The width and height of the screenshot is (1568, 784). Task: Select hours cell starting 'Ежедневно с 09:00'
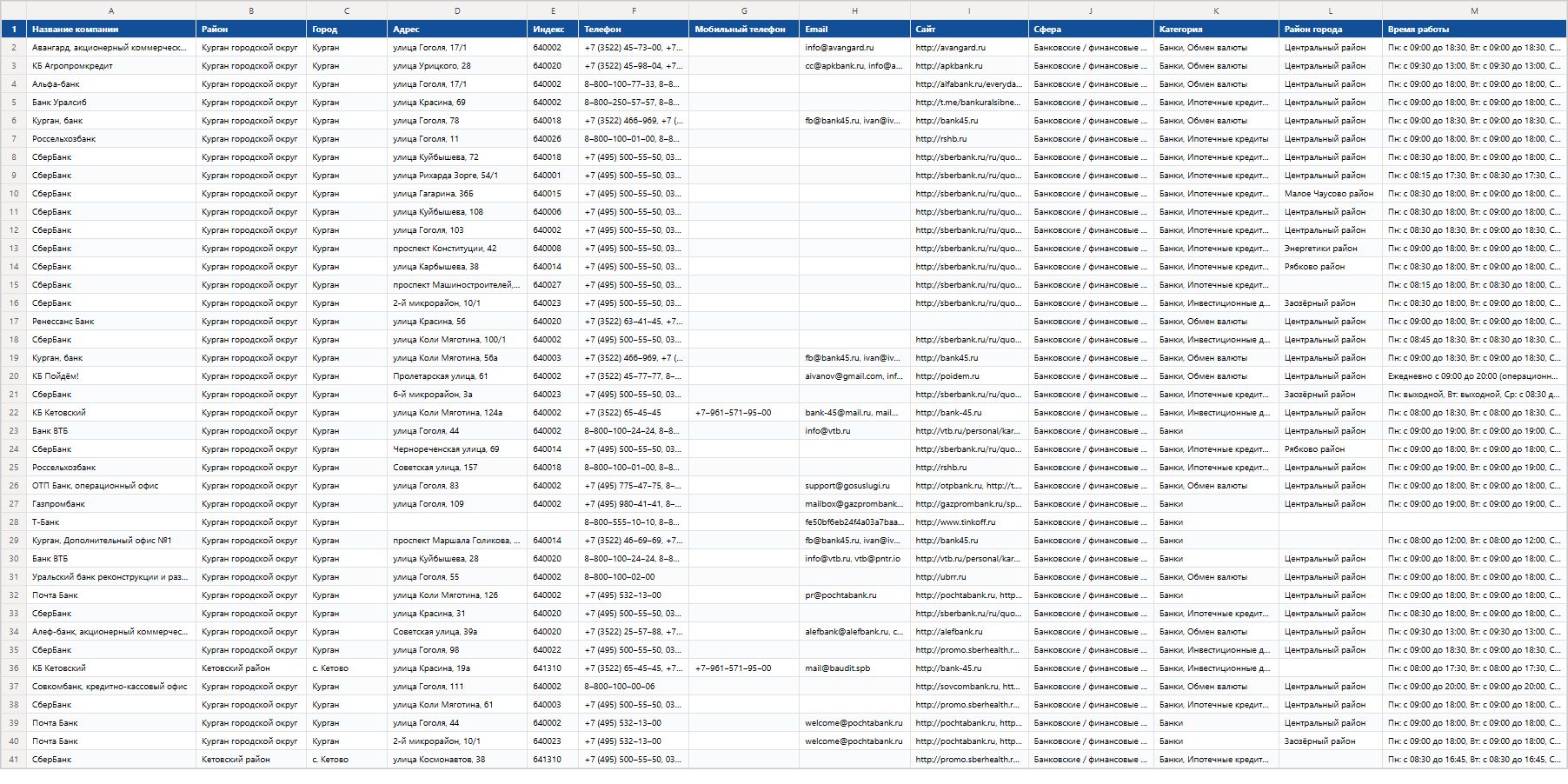1474,375
